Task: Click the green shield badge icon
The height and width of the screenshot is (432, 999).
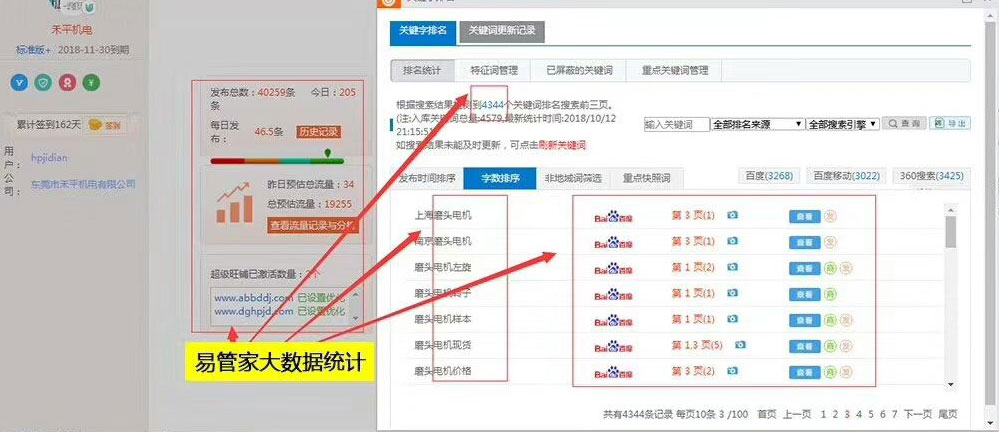Action: tap(43, 83)
